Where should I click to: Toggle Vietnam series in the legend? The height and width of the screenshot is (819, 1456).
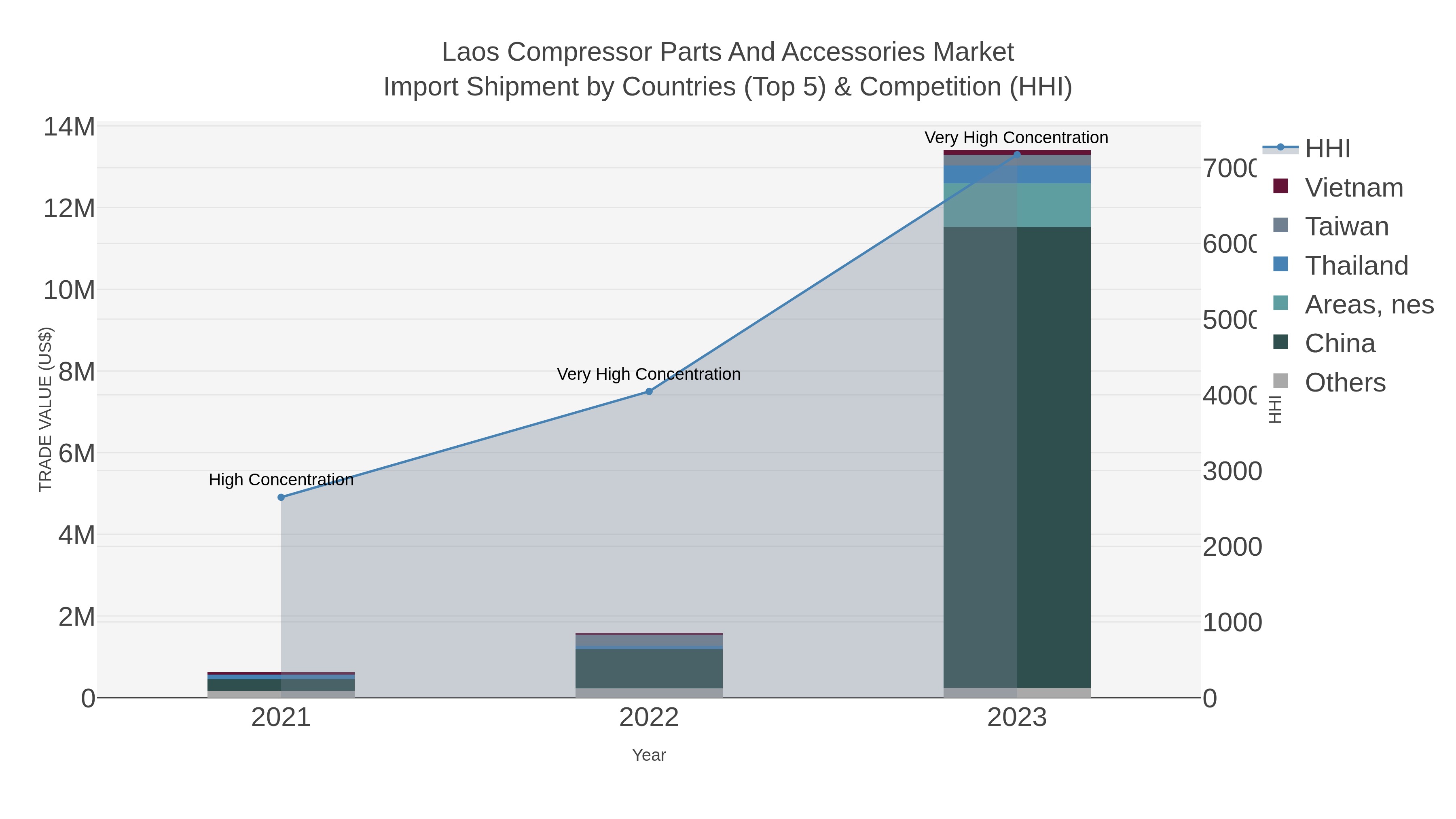click(x=1338, y=188)
